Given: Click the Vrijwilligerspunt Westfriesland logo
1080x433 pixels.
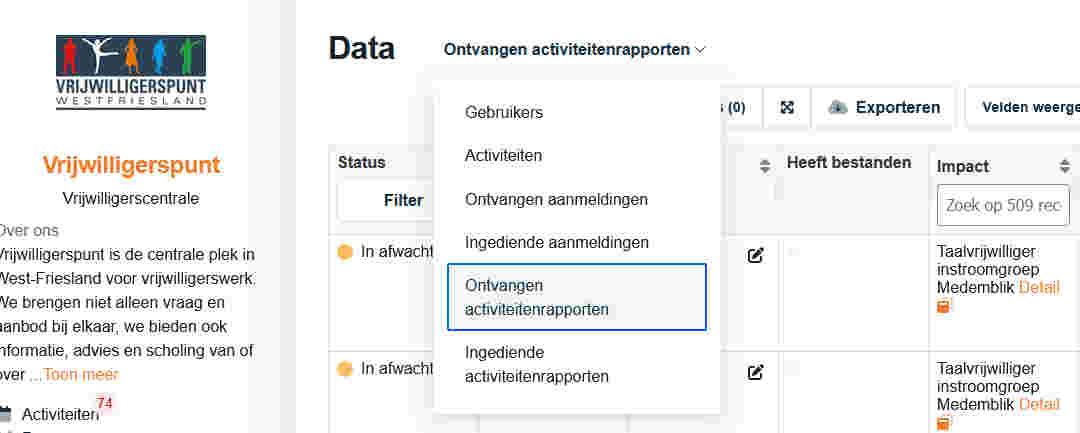Looking at the screenshot, I should (x=131, y=70).
